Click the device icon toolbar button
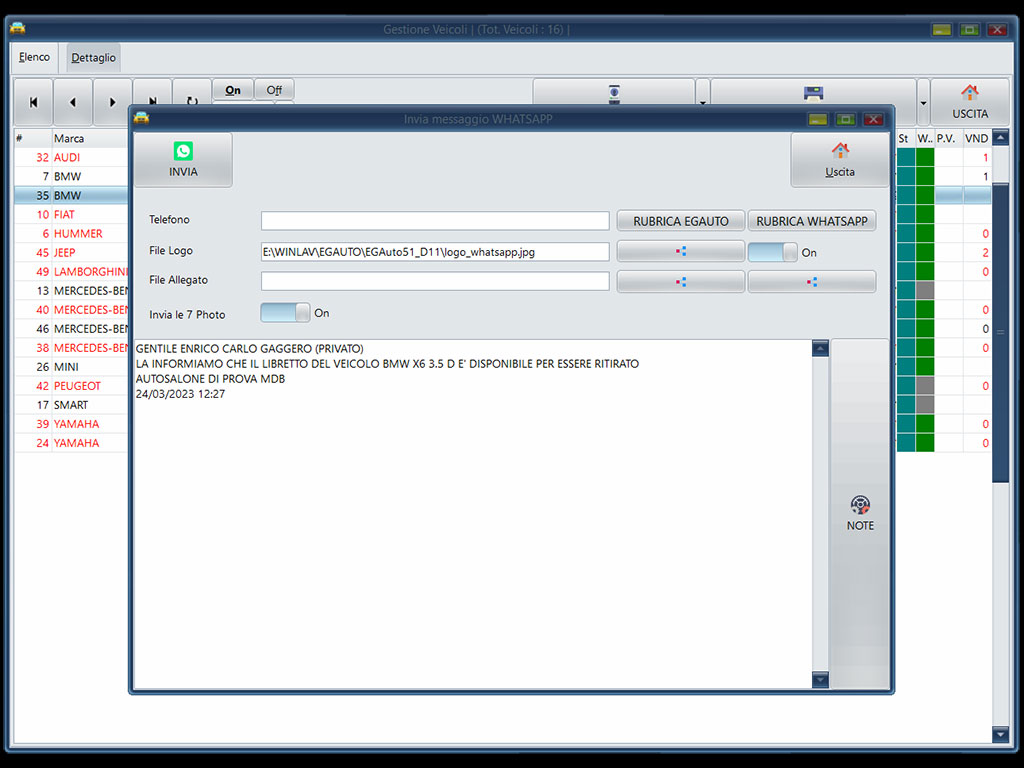 [x=614, y=93]
